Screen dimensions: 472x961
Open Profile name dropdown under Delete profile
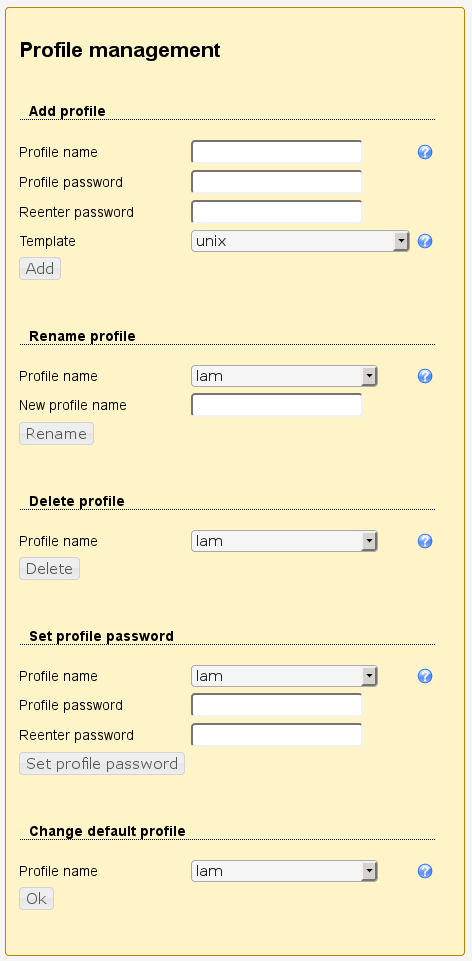pos(284,541)
